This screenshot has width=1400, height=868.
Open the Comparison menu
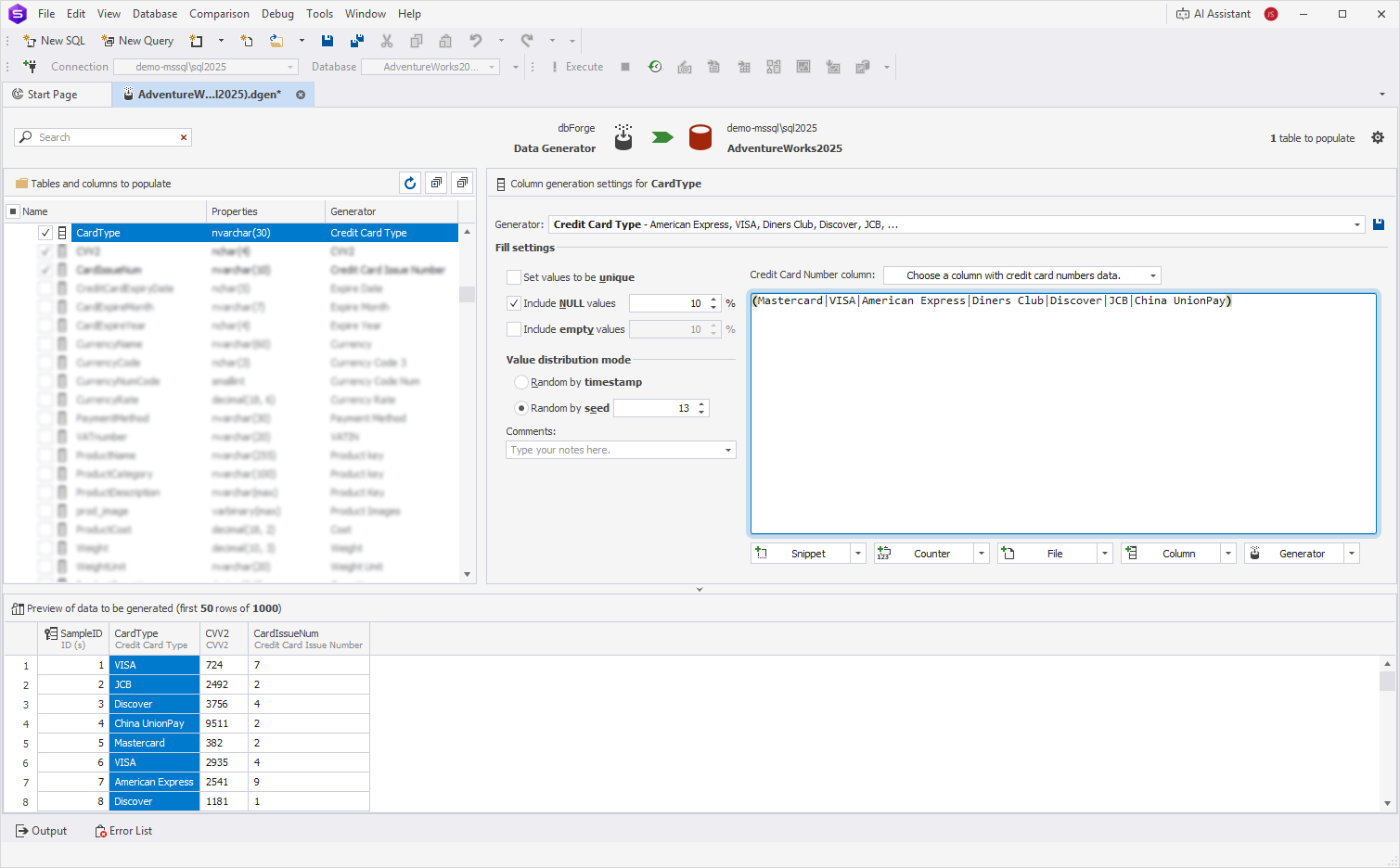click(x=219, y=14)
